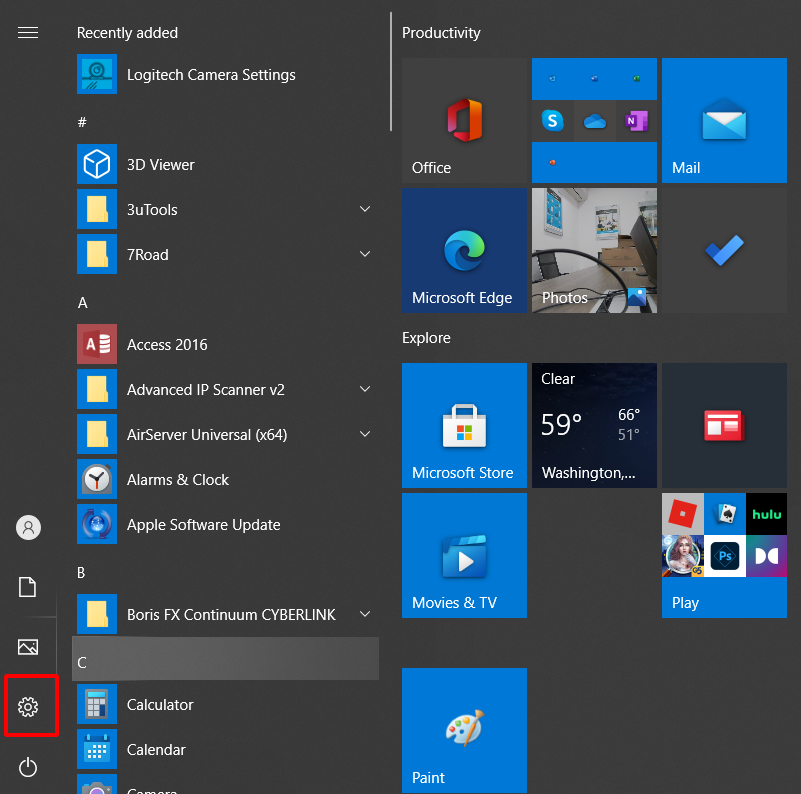Expand the Start menu hamburger button
Image resolution: width=801 pixels, height=794 pixels.
[x=28, y=33]
